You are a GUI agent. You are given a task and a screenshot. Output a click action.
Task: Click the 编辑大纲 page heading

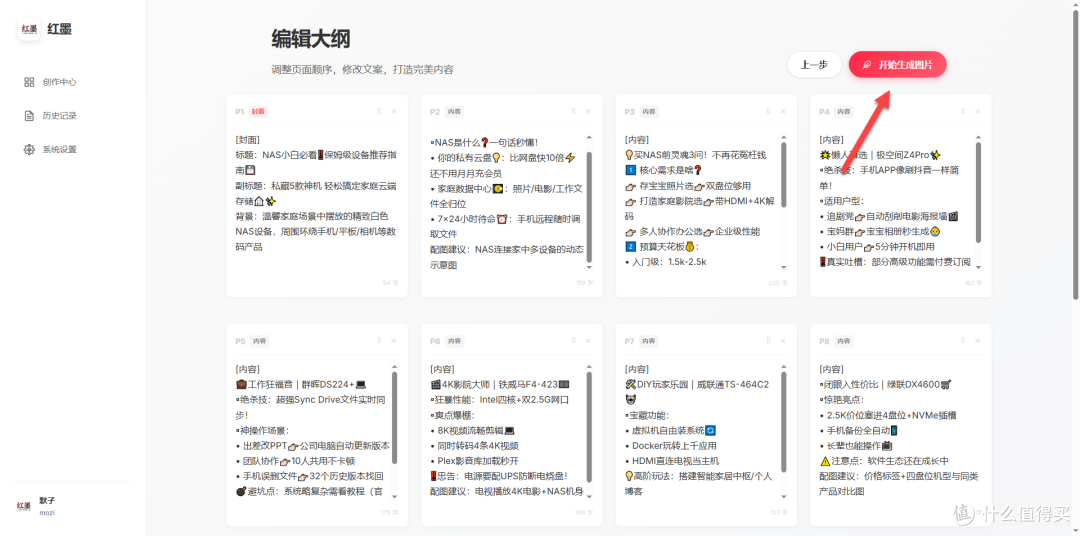311,39
